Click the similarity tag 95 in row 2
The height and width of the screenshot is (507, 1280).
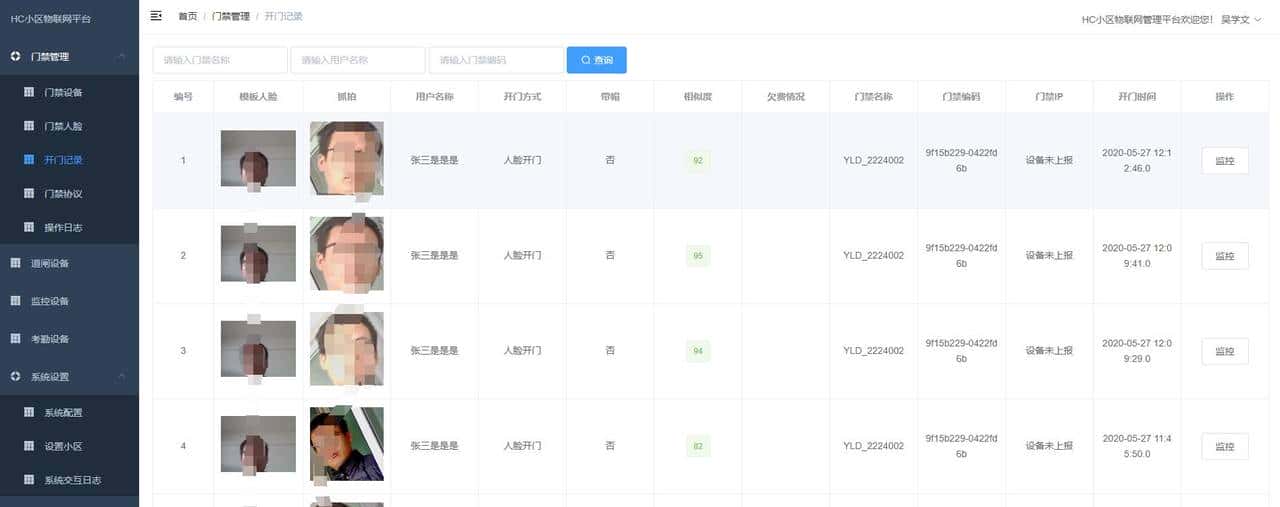pyautogui.click(x=698, y=256)
